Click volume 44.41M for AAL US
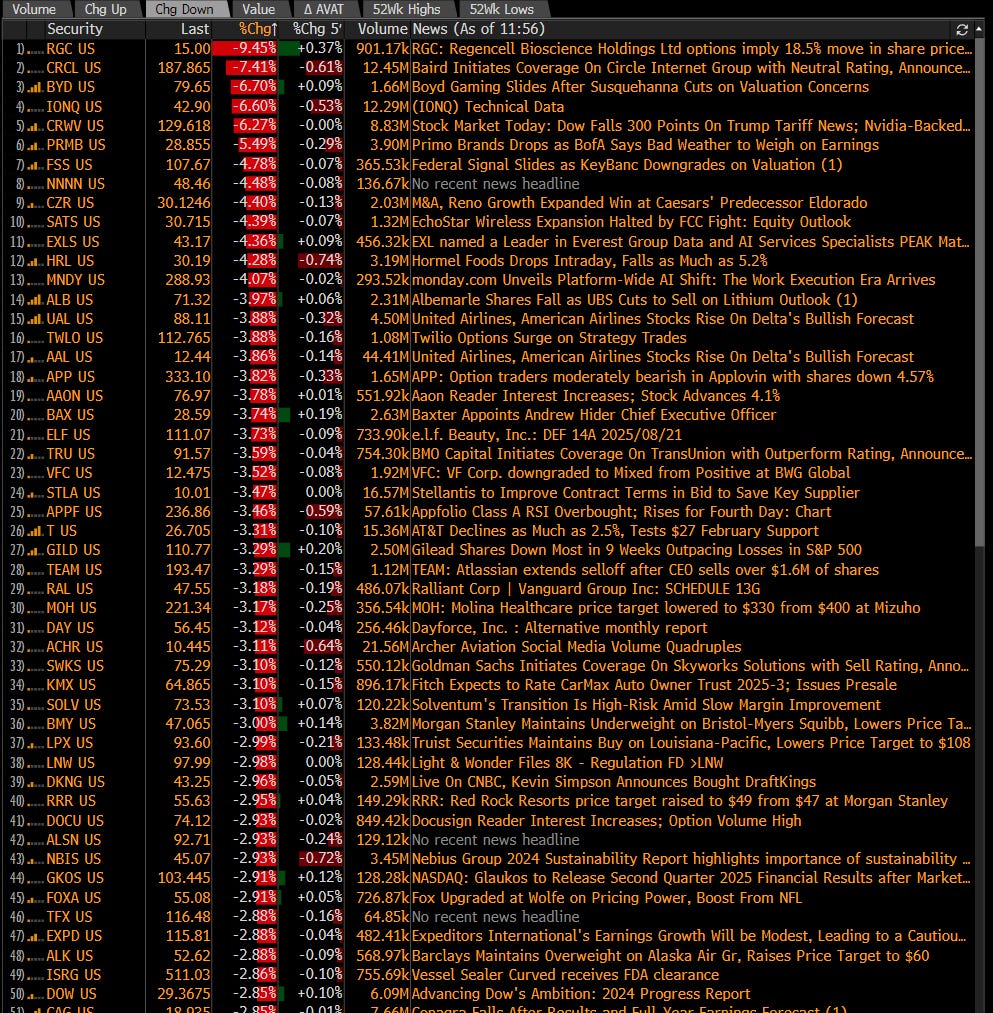Viewport: 993px width, 1013px height. coord(385,357)
